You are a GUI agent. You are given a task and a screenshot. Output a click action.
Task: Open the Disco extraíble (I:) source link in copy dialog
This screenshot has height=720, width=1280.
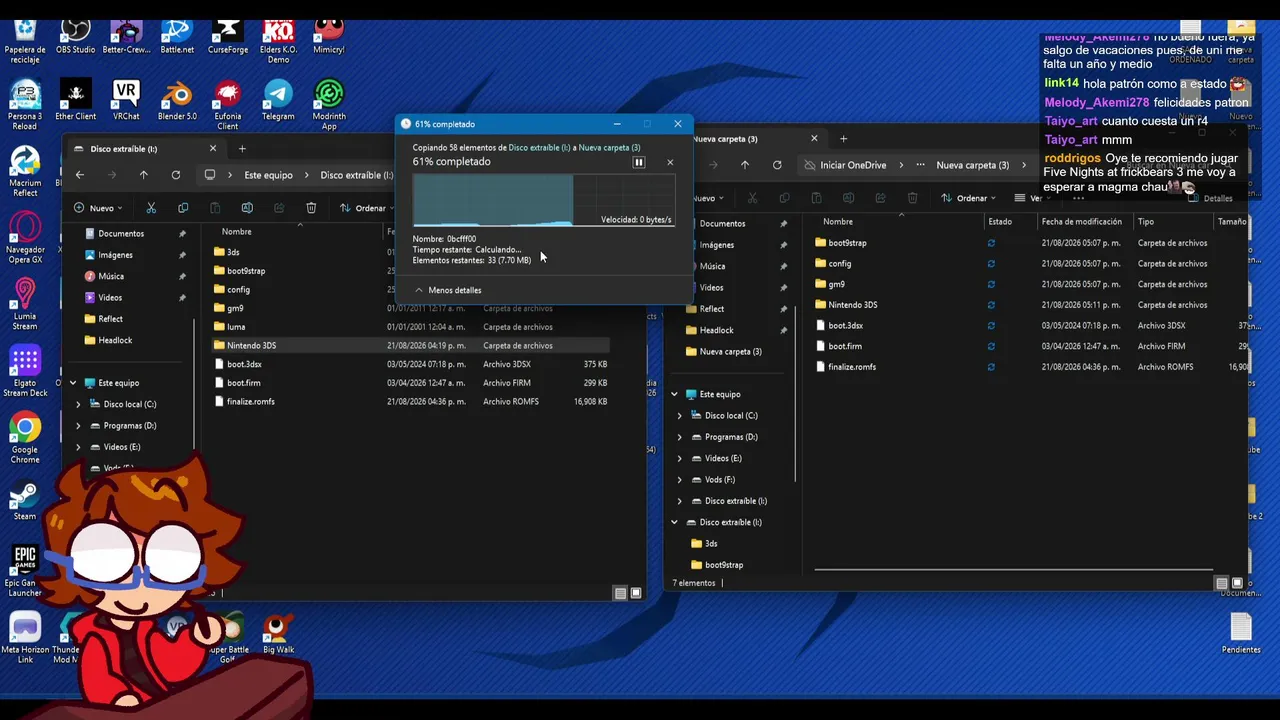pyautogui.click(x=540, y=147)
